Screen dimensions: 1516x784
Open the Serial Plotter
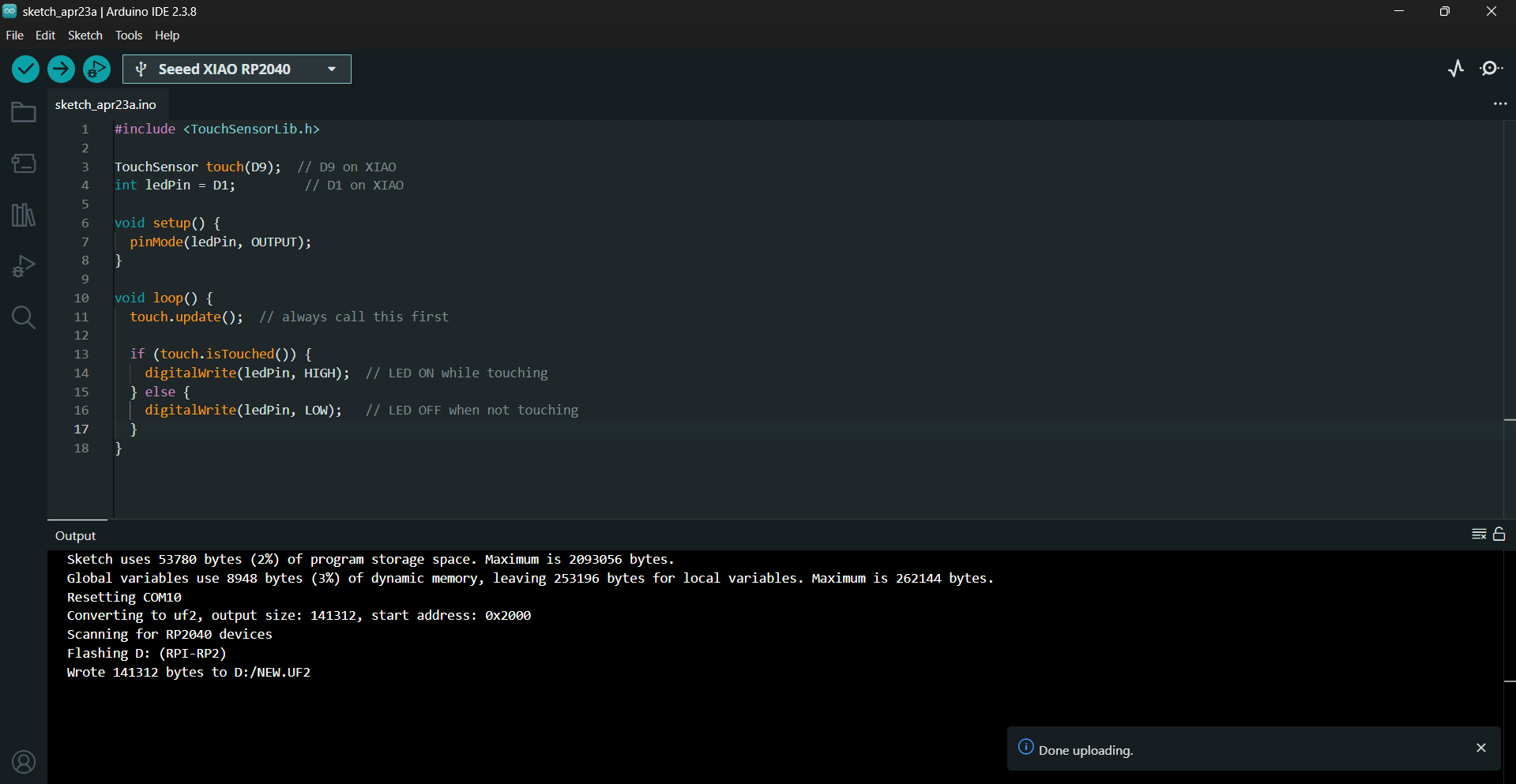1456,69
